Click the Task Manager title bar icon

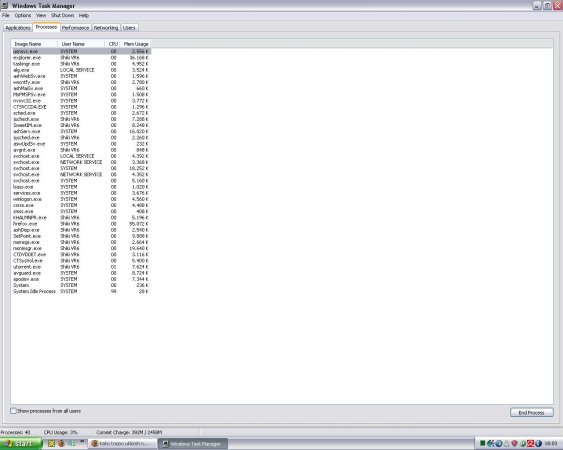pyautogui.click(x=5, y=5)
